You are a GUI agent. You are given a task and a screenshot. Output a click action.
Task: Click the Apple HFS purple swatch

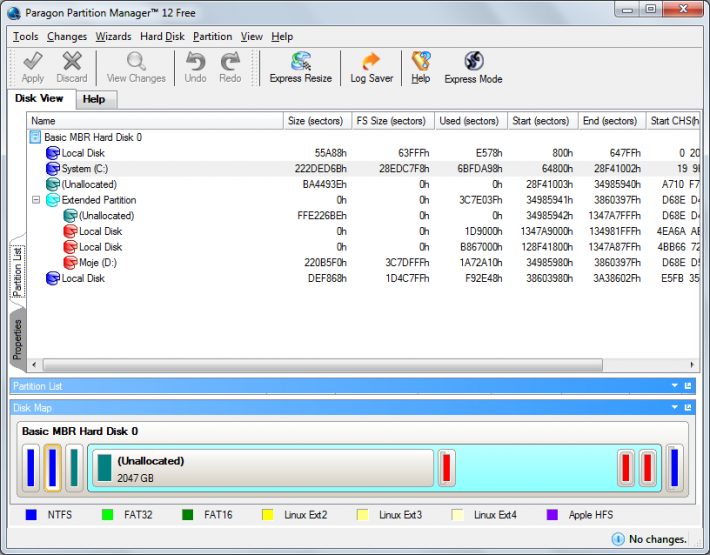click(552, 515)
